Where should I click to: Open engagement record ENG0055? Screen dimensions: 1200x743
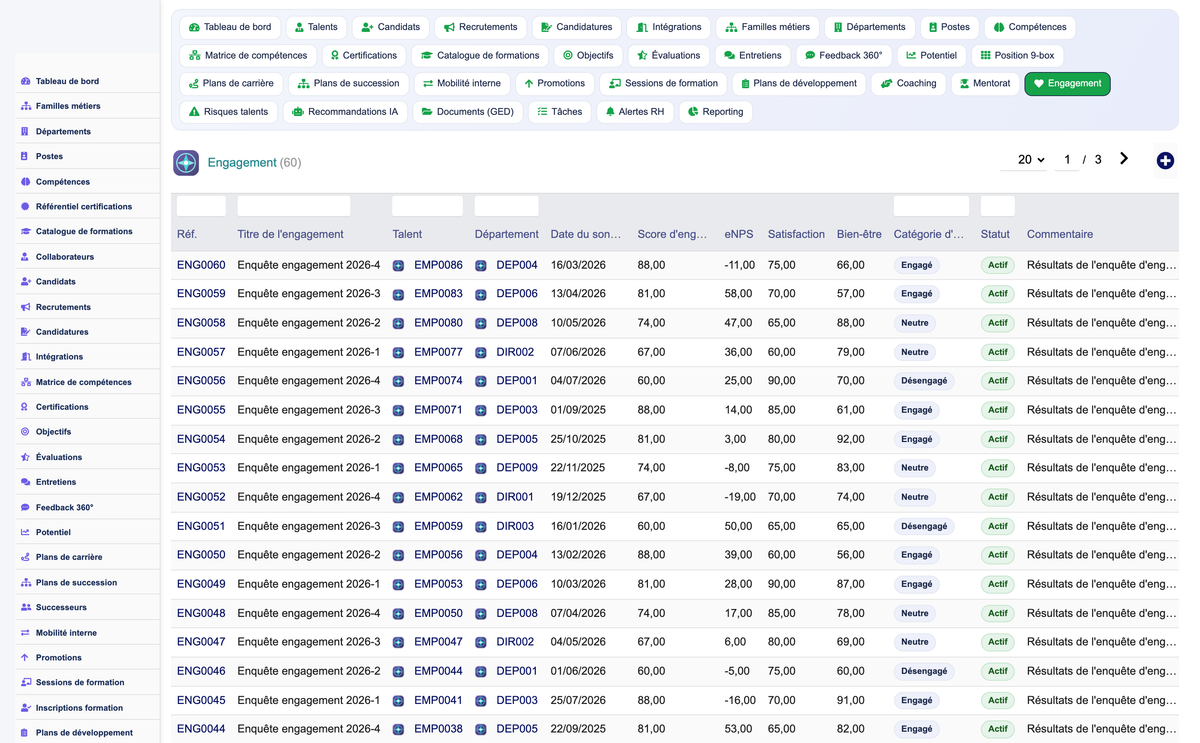coord(201,411)
